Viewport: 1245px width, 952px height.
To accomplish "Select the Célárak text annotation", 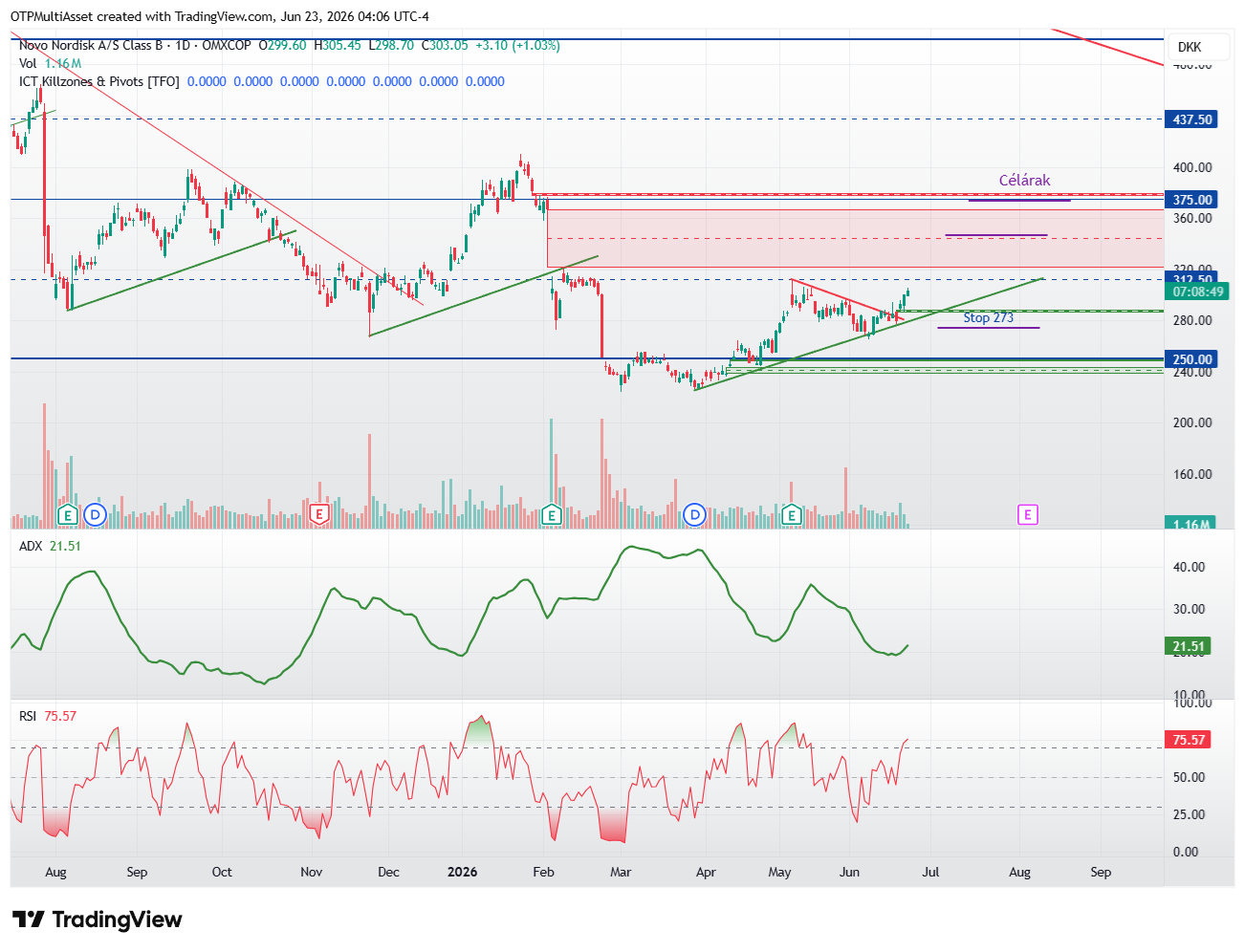I will point(1024,180).
